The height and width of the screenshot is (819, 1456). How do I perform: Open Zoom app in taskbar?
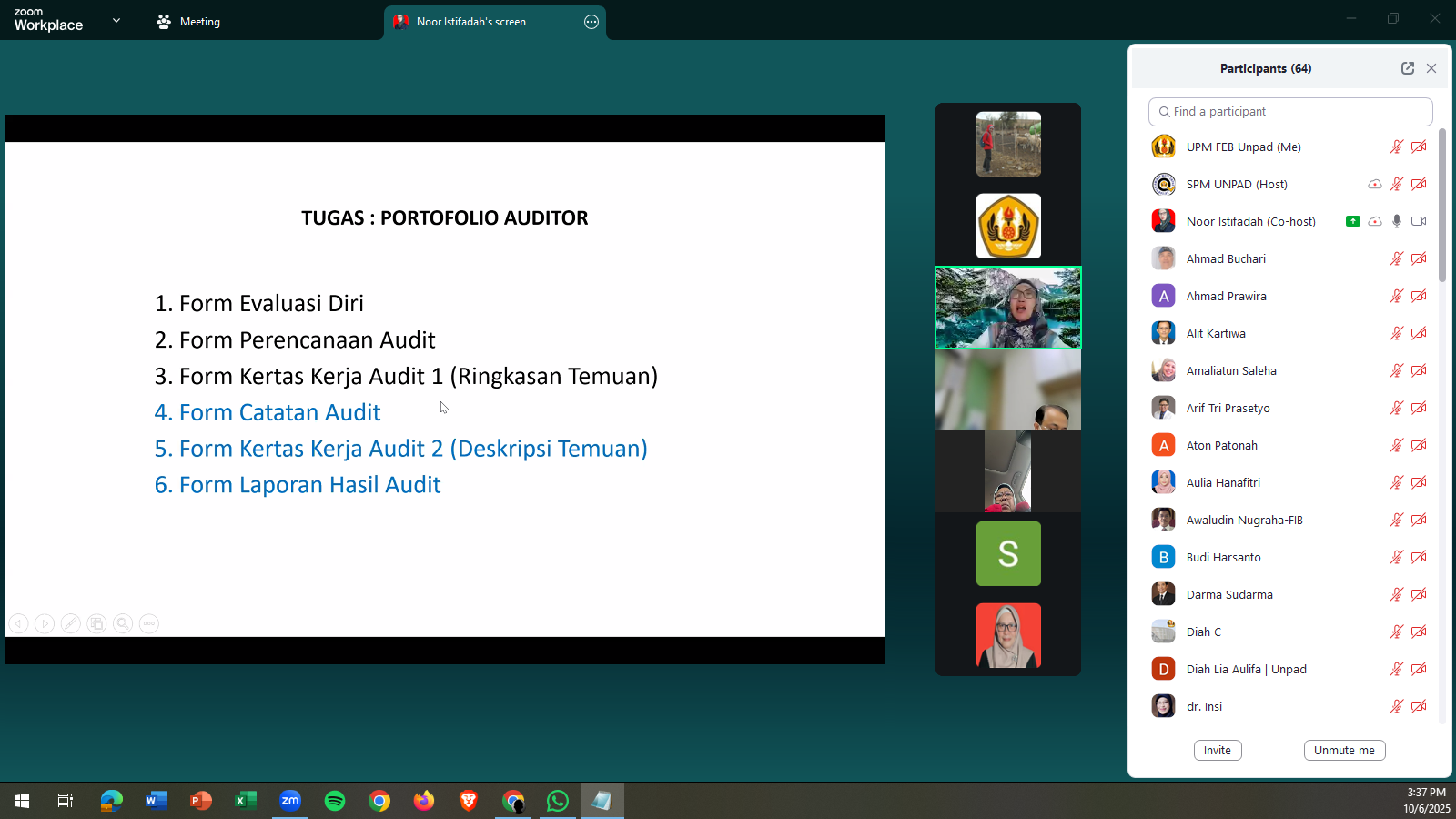(x=290, y=801)
